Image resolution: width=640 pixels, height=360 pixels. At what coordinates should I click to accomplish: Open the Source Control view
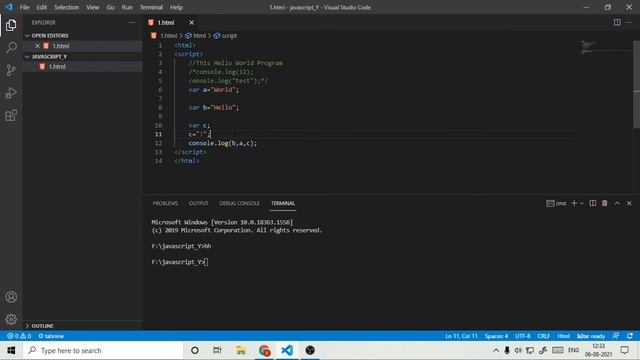[11, 70]
